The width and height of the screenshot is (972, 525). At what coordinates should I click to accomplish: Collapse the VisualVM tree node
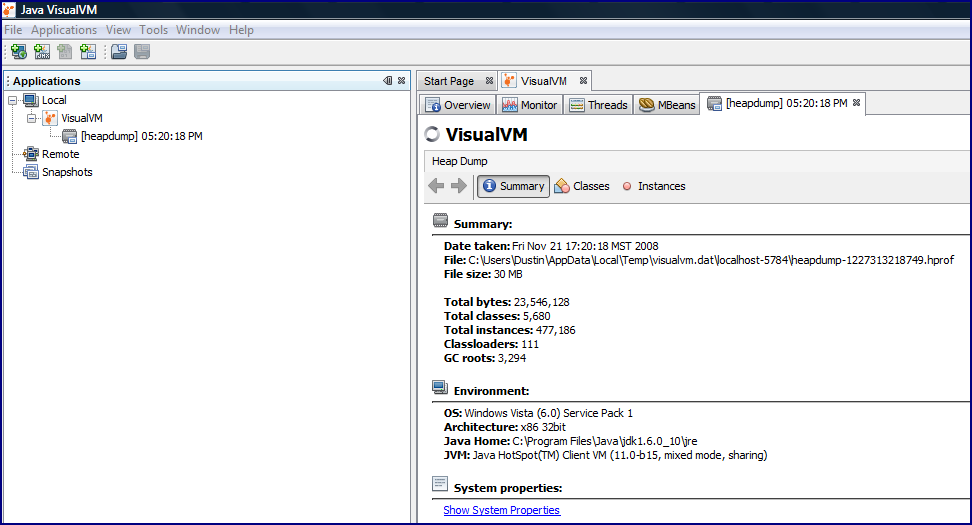click(32, 118)
